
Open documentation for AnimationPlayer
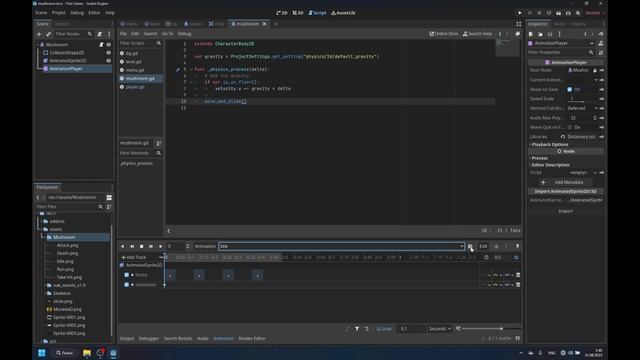coord(601,43)
